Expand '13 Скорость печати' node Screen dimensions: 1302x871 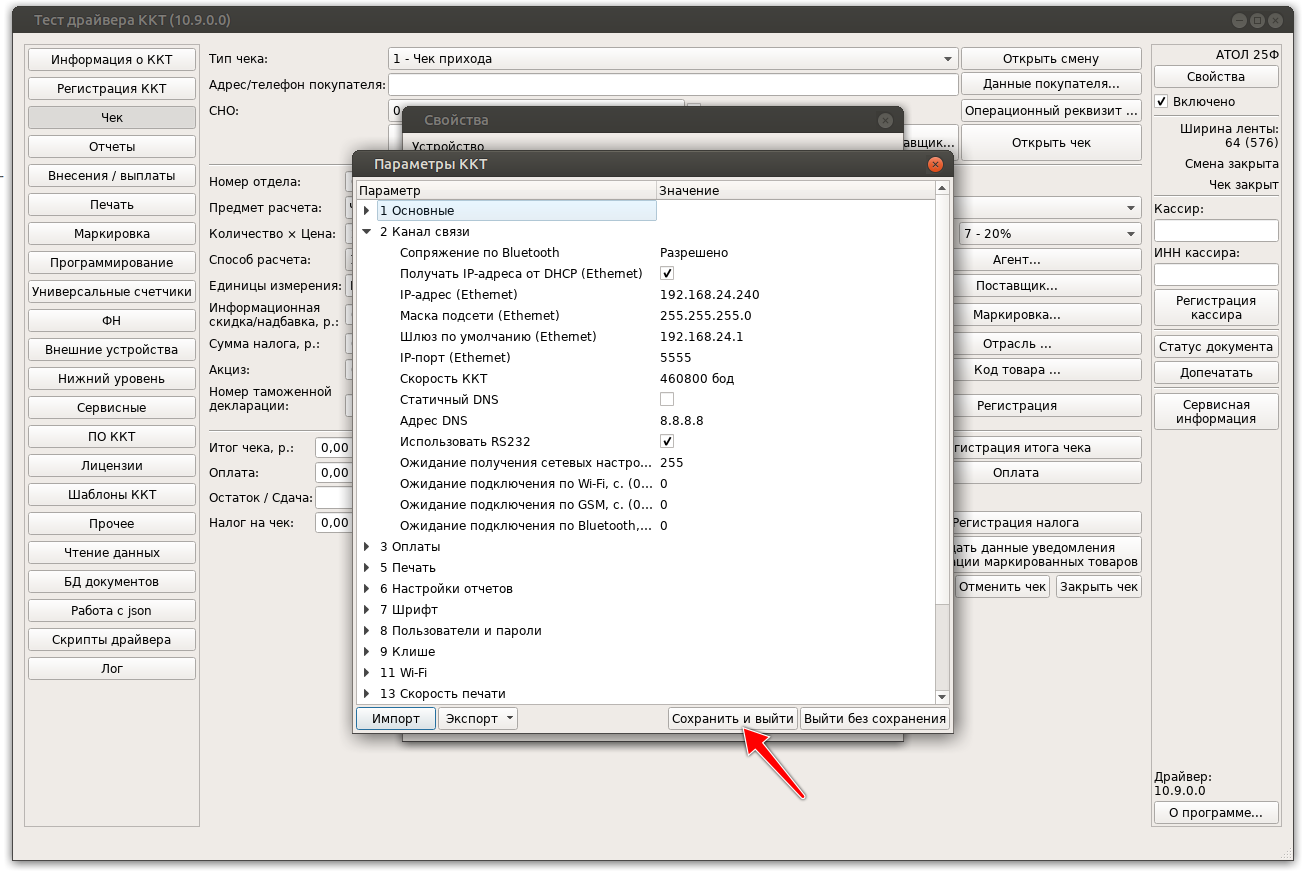[367, 694]
